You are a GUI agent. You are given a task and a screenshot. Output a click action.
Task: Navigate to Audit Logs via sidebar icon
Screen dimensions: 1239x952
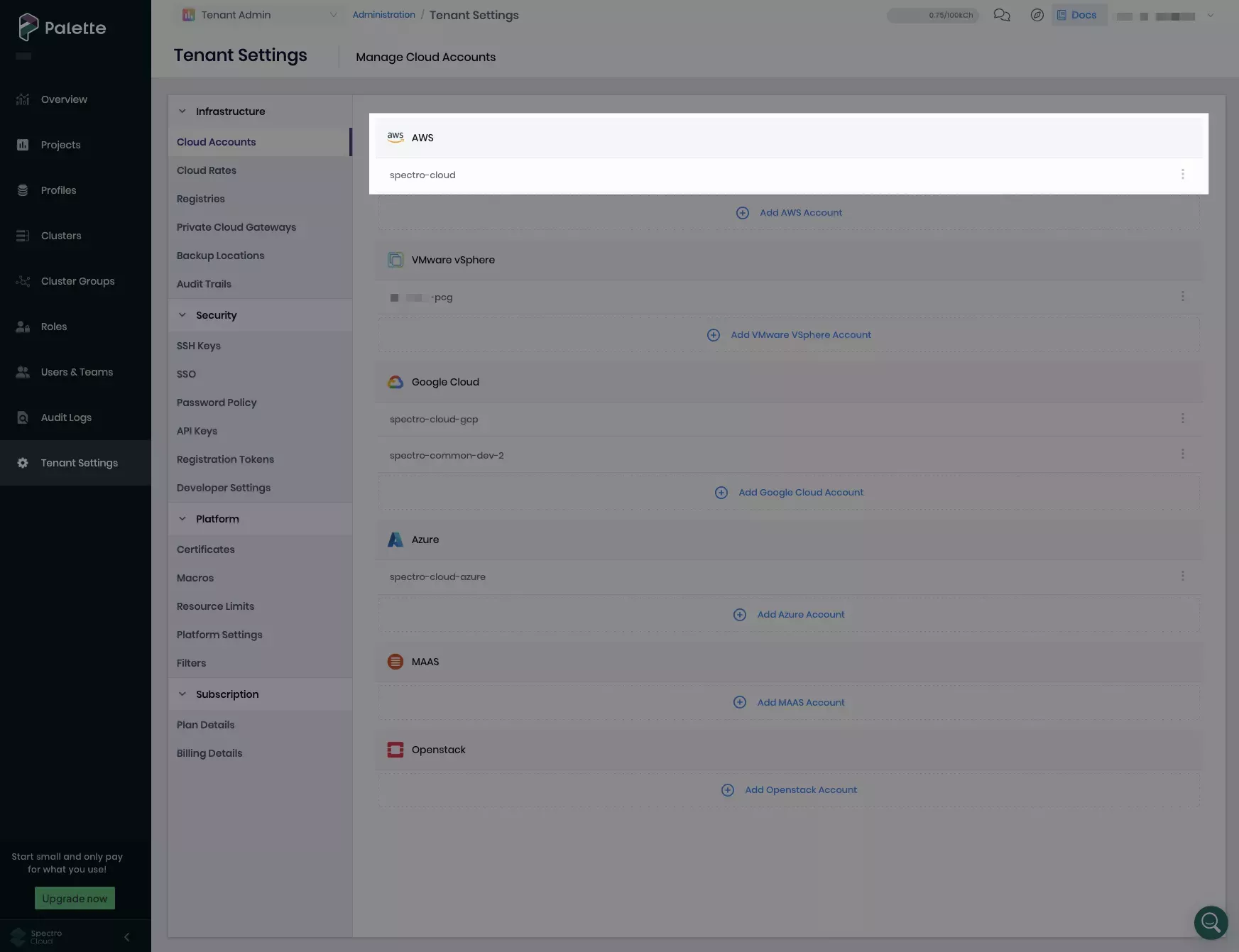click(x=23, y=417)
